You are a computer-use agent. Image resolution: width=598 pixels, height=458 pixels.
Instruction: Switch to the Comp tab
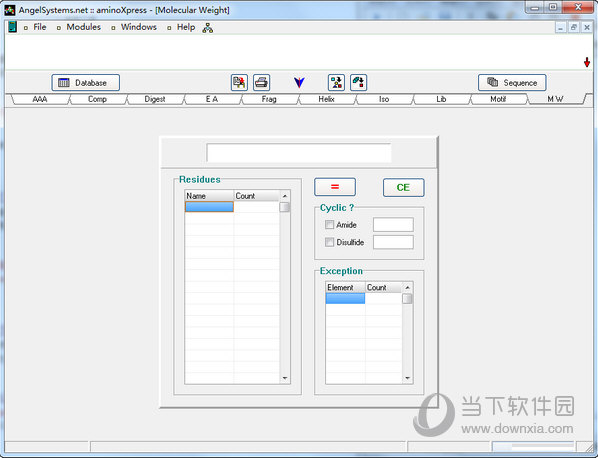[x=97, y=99]
